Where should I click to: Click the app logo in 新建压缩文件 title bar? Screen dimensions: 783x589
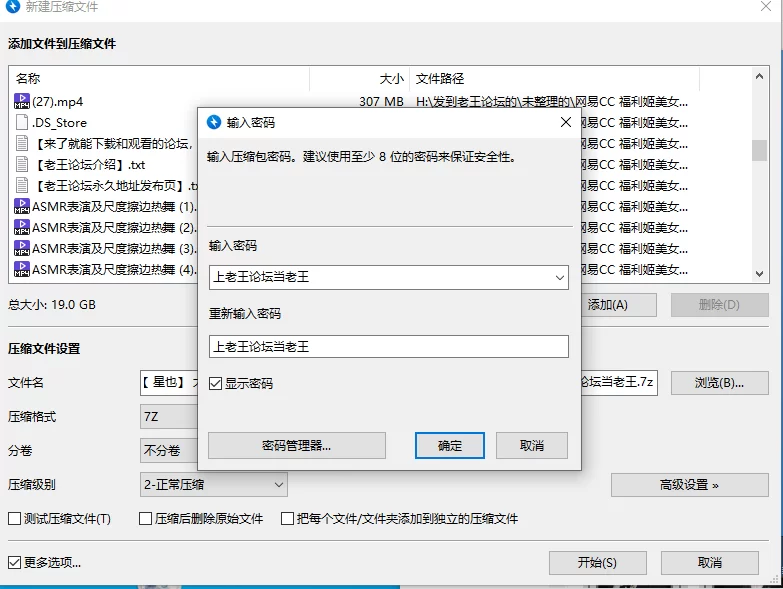click(13, 6)
